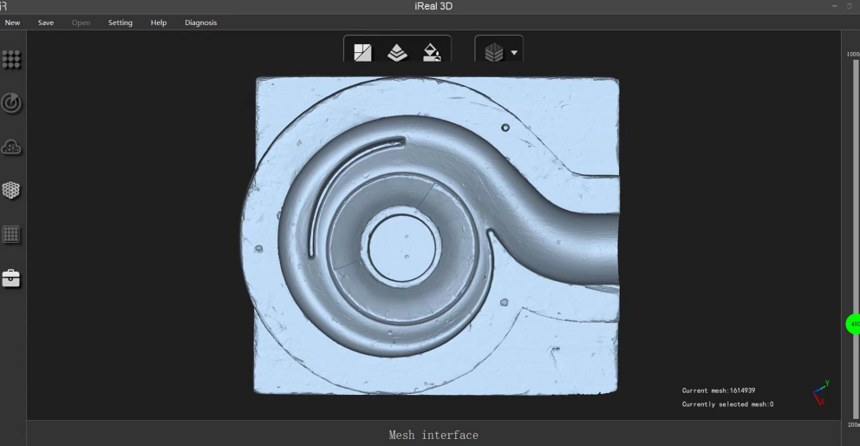Screen dimensions: 860x446
Task: Click the Mesh interface label at the bottom
Action: click(x=433, y=435)
